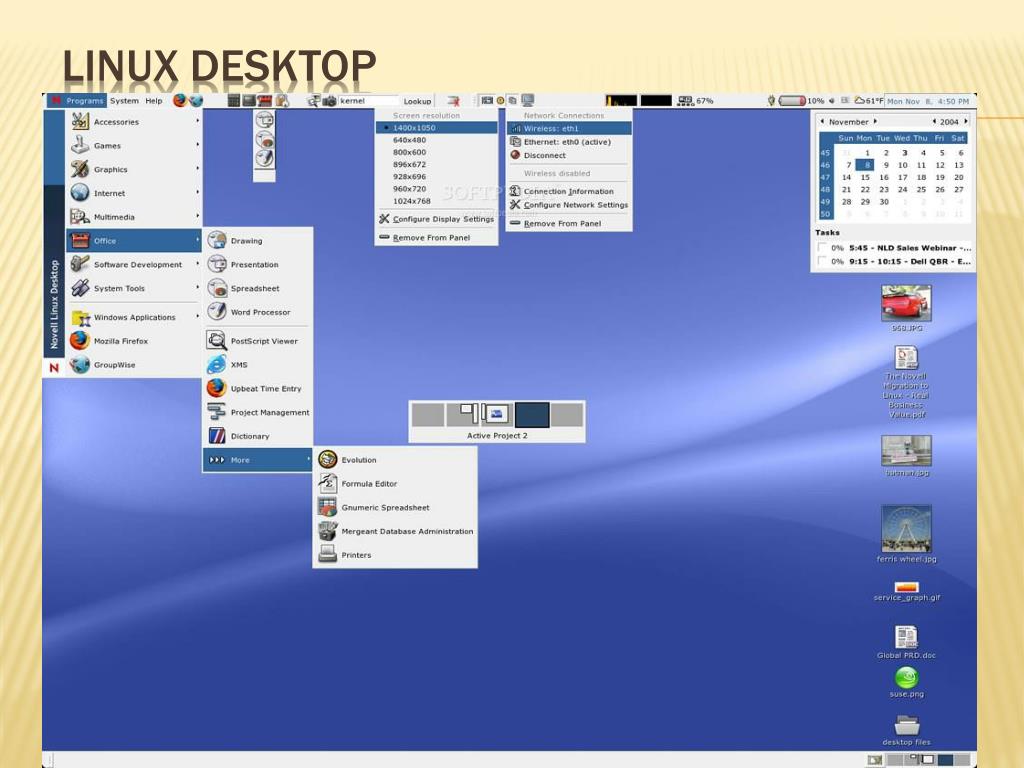Open Configure Network Settings

pos(569,205)
